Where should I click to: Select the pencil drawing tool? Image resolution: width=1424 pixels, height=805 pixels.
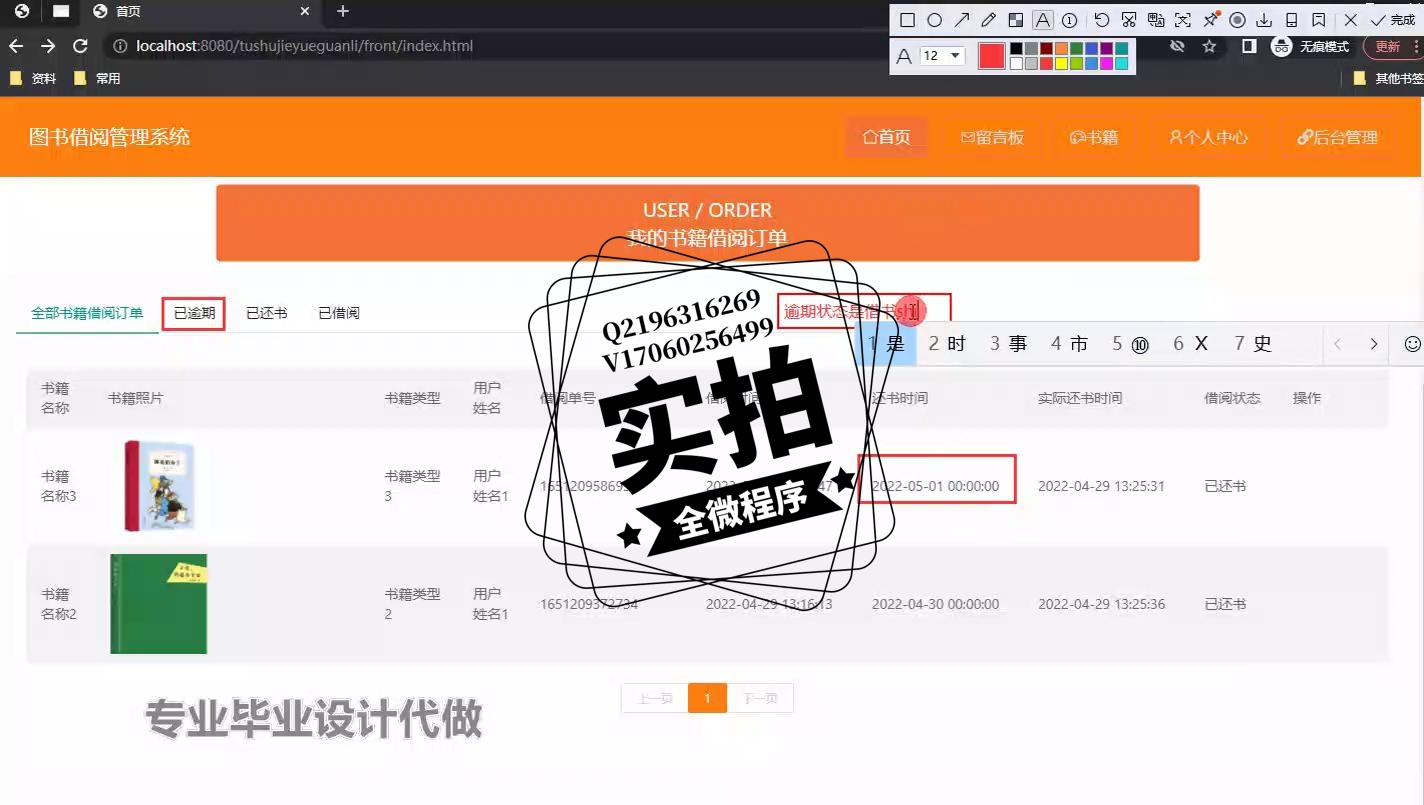click(989, 20)
